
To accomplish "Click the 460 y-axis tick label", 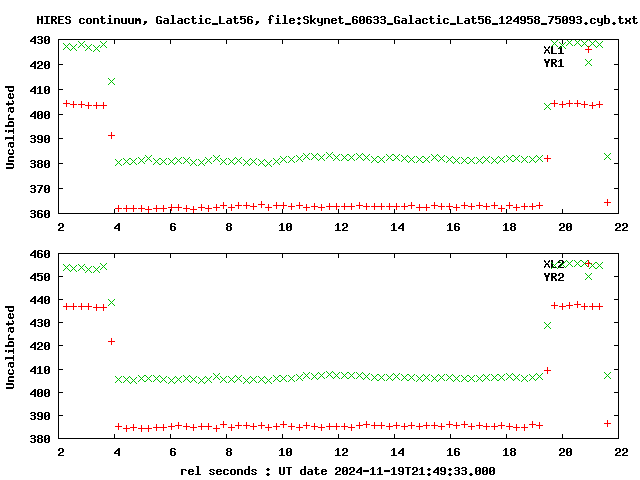I will (x=40, y=254).
